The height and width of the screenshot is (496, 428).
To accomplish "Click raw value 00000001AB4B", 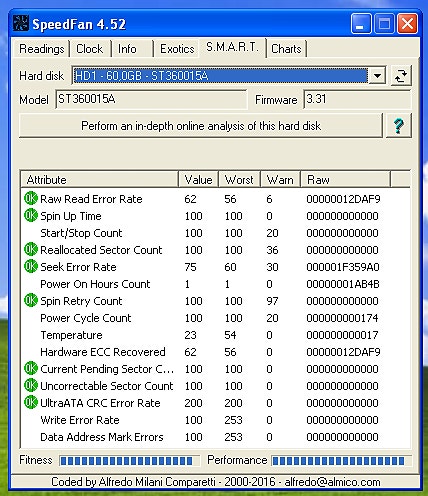I will tap(343, 284).
